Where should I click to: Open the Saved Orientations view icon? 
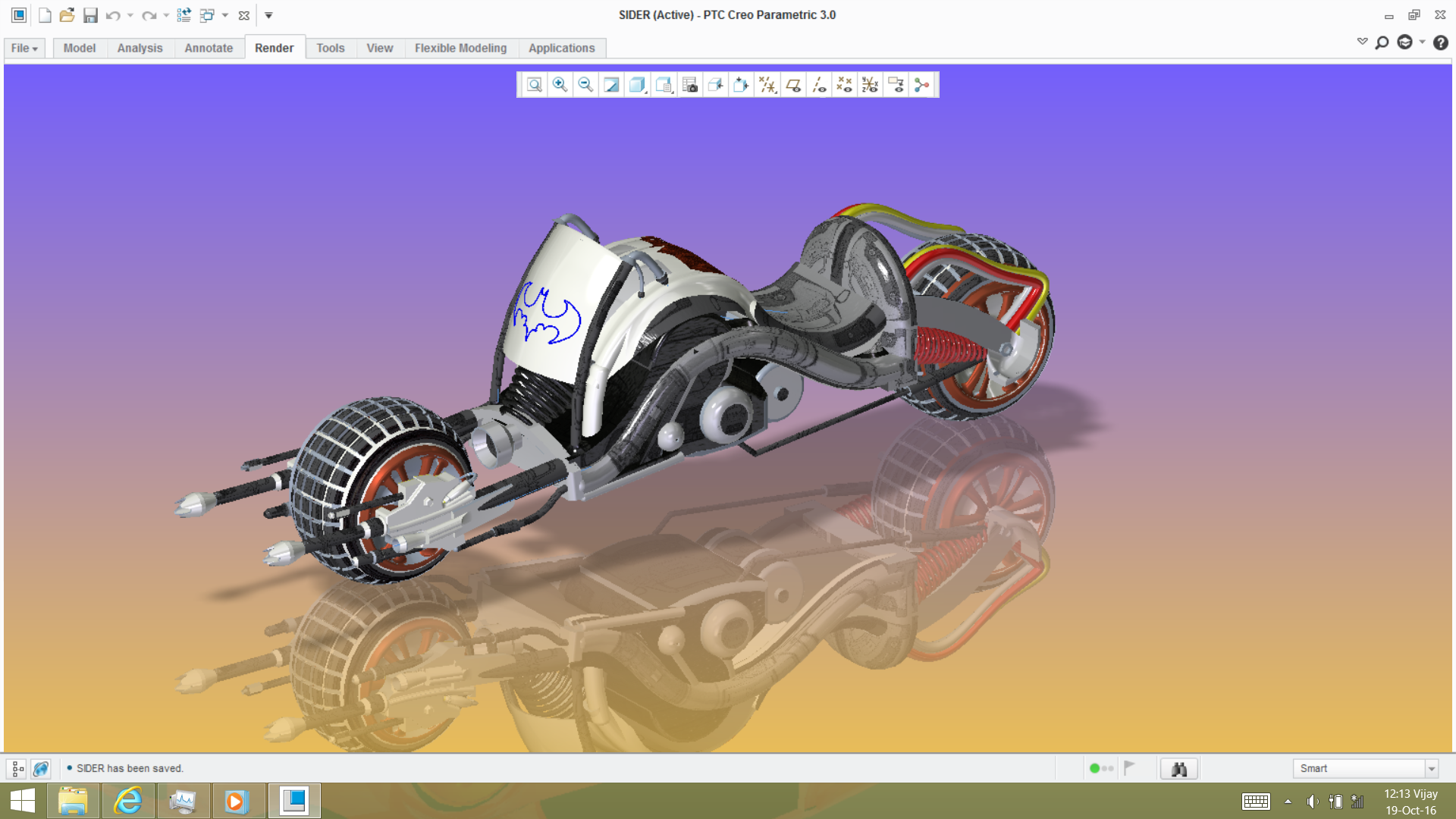click(x=664, y=85)
